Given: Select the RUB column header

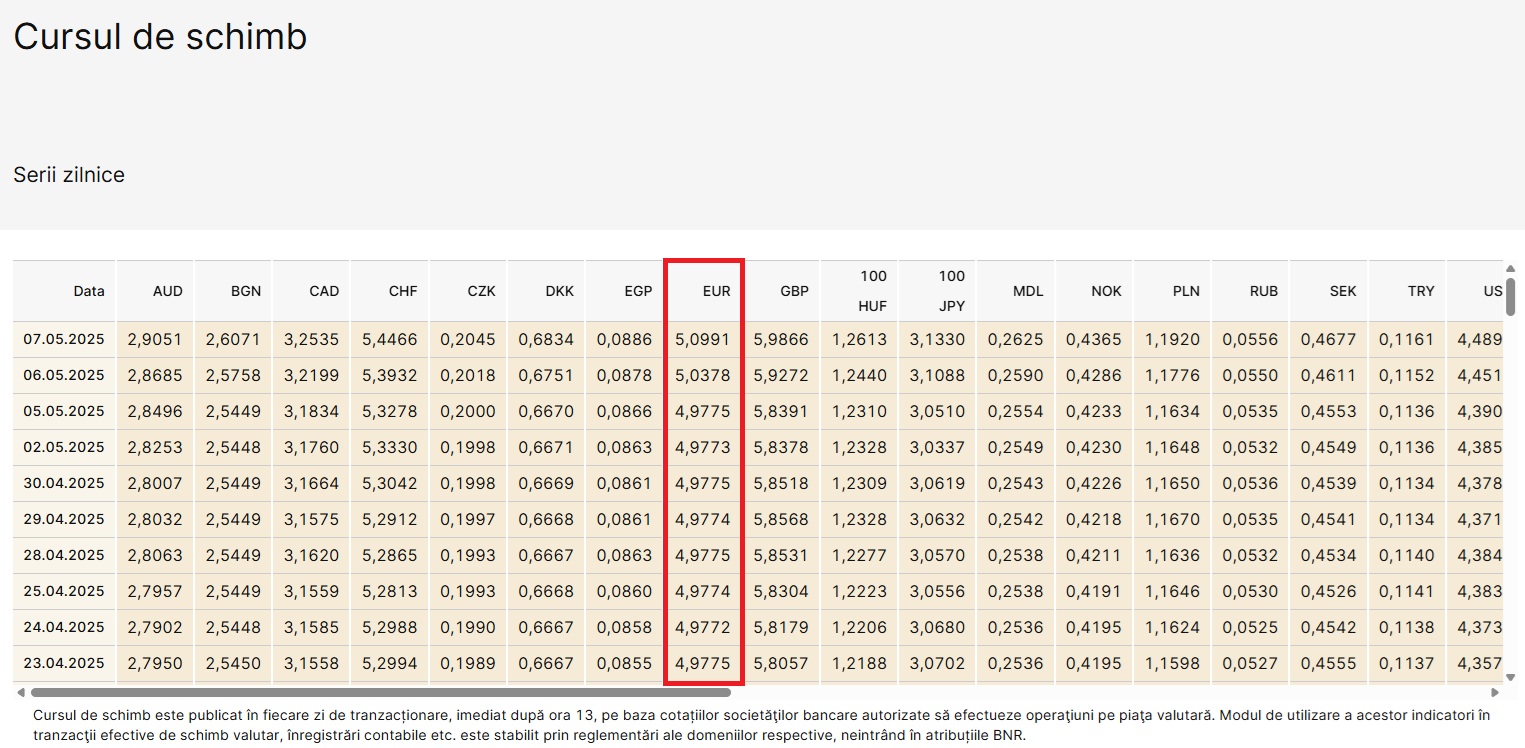Looking at the screenshot, I should click(x=1263, y=291).
